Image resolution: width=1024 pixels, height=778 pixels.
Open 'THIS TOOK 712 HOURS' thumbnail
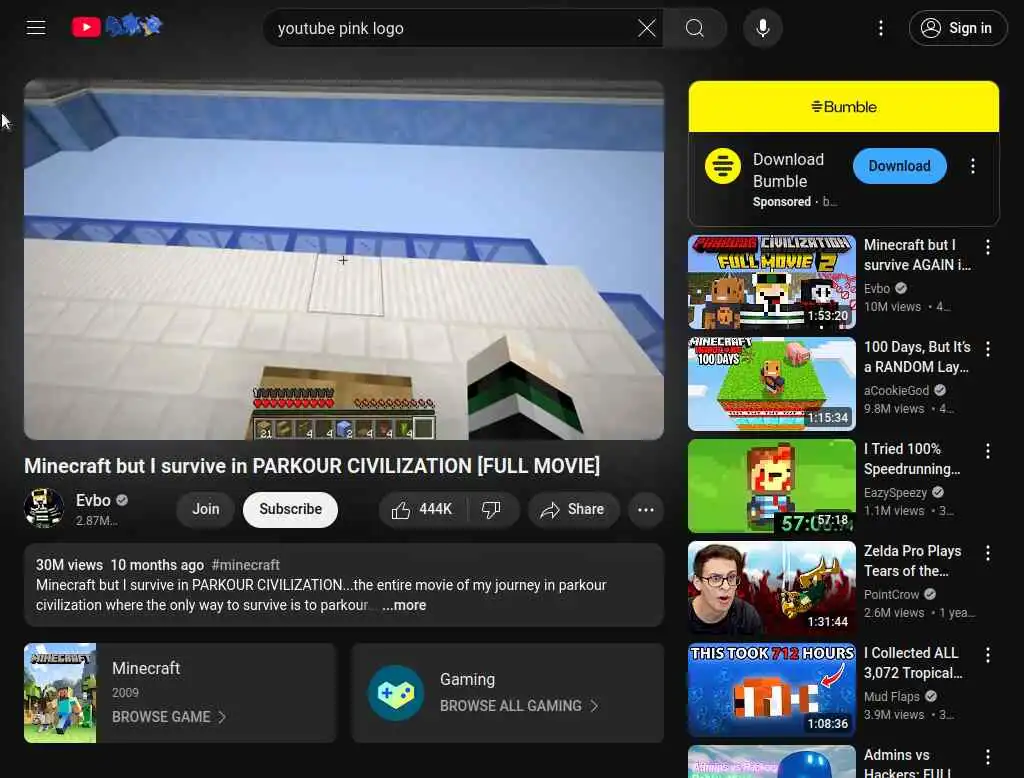(772, 690)
